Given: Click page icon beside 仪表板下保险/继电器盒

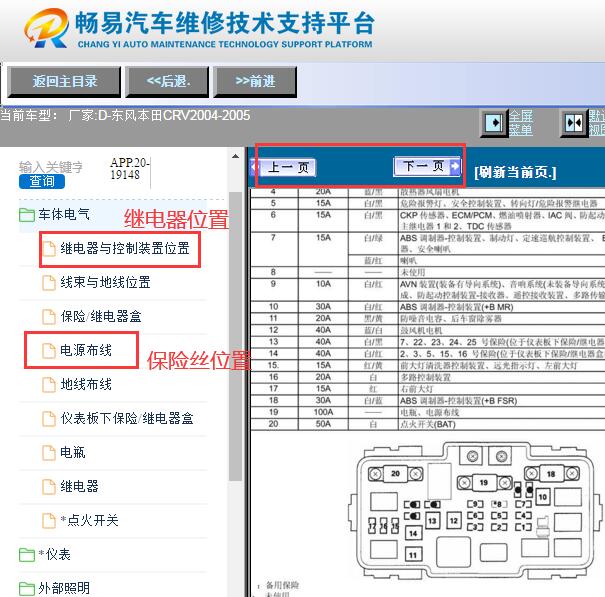Looking at the screenshot, I should point(49,419).
